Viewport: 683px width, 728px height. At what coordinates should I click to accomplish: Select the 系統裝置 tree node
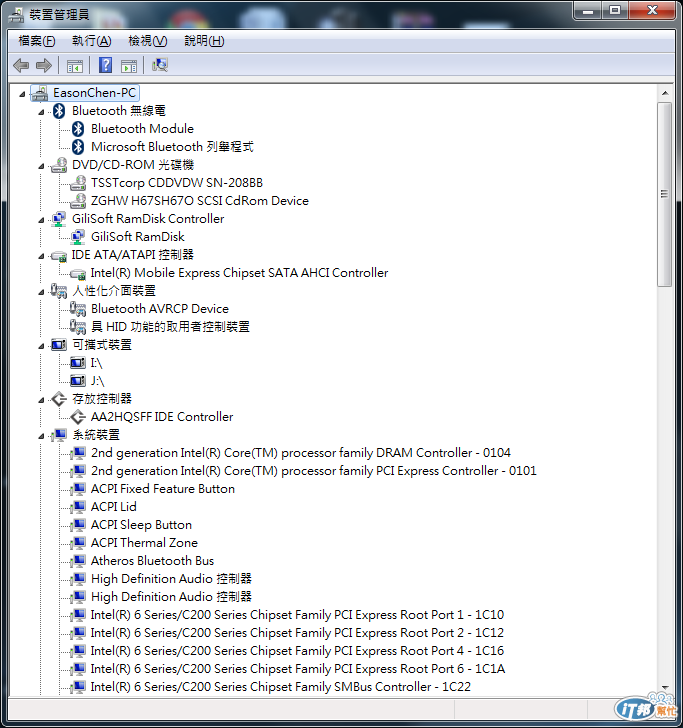coord(96,435)
